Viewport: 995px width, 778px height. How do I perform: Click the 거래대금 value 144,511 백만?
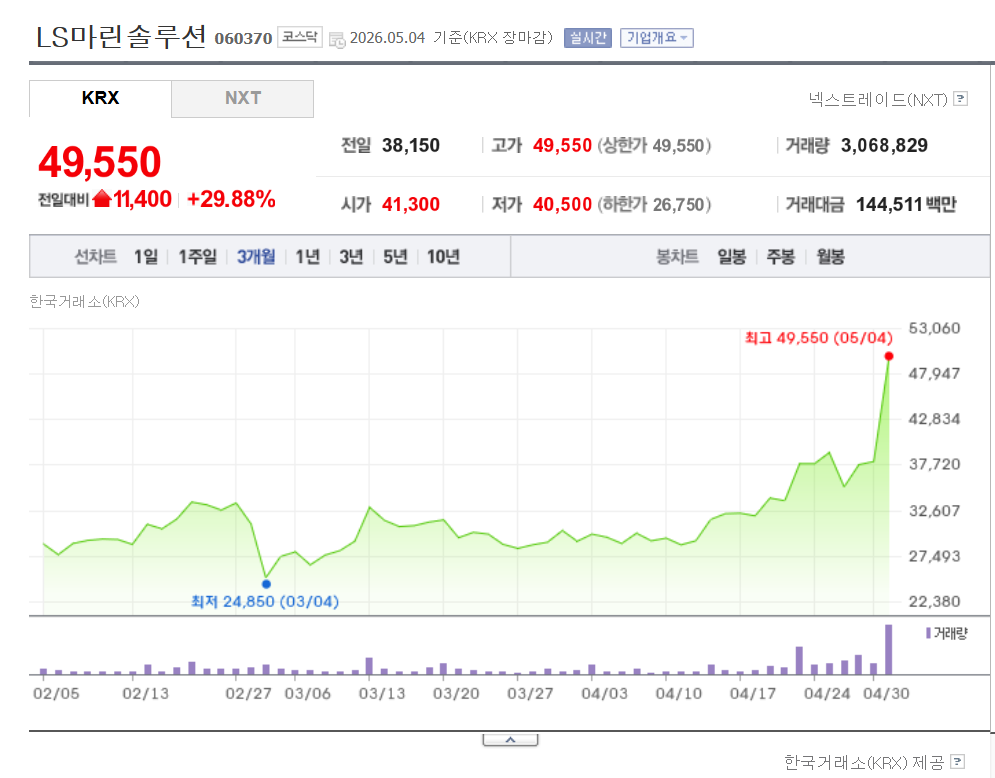point(906,204)
